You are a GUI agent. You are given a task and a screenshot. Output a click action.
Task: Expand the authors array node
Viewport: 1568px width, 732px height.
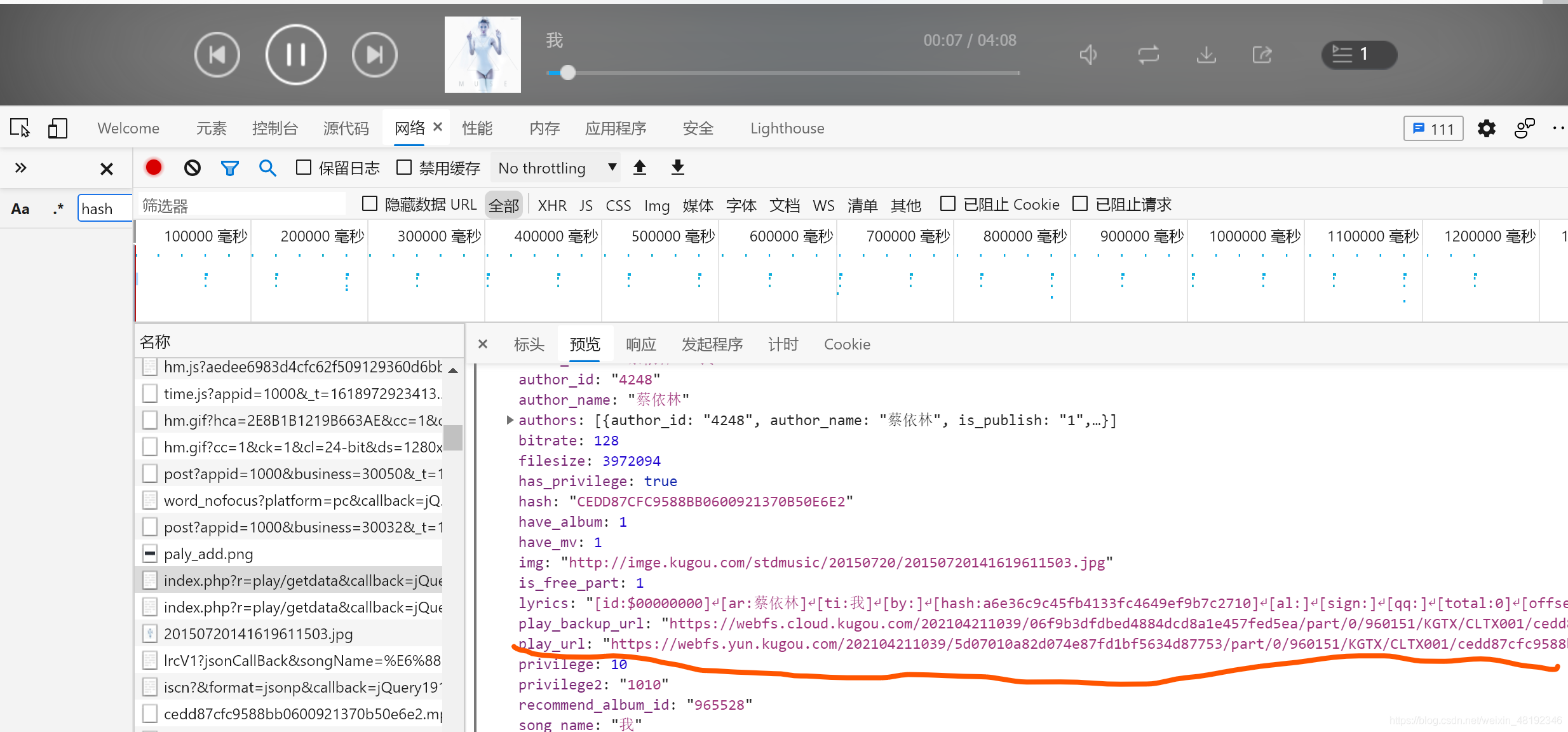click(x=510, y=420)
